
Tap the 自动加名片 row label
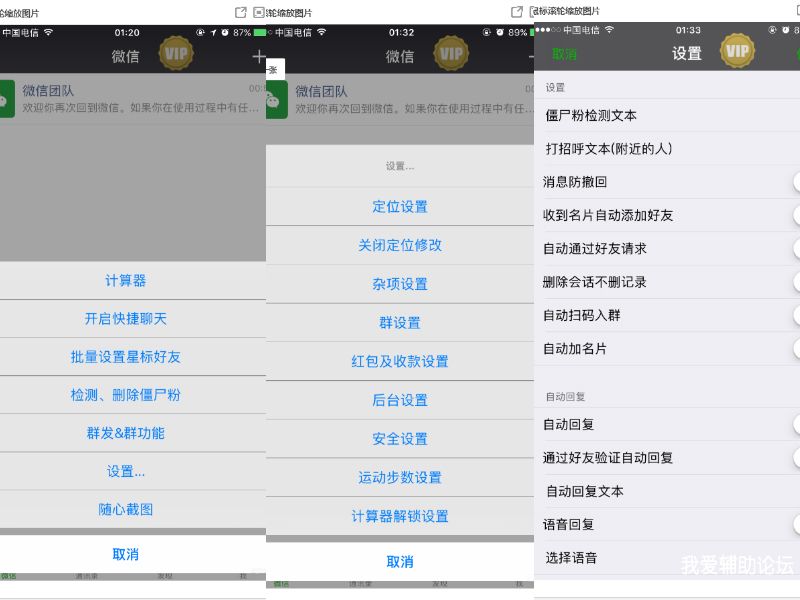coord(574,349)
